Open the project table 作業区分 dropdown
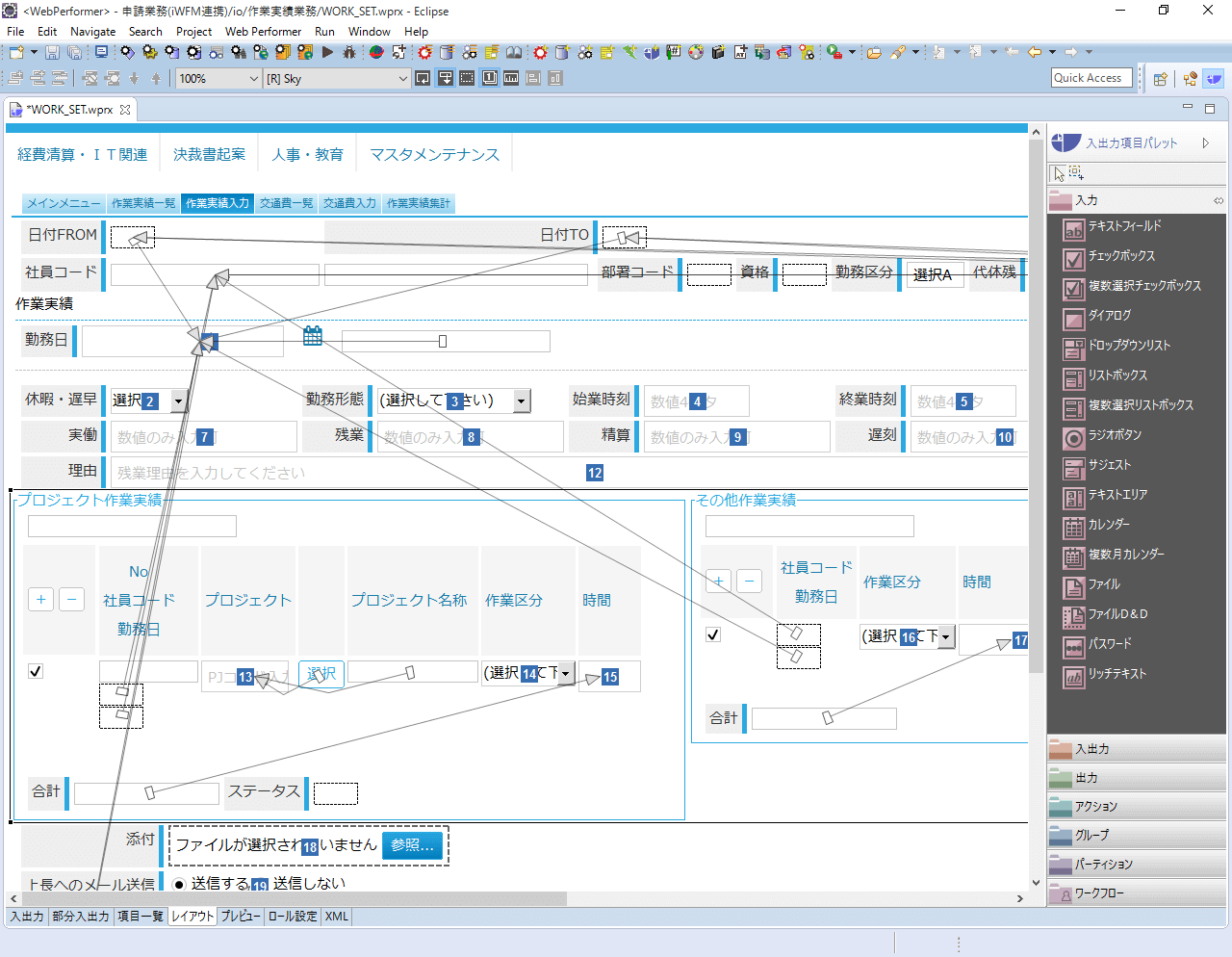Screen dimensions: 1232x957 pyautogui.click(x=566, y=673)
